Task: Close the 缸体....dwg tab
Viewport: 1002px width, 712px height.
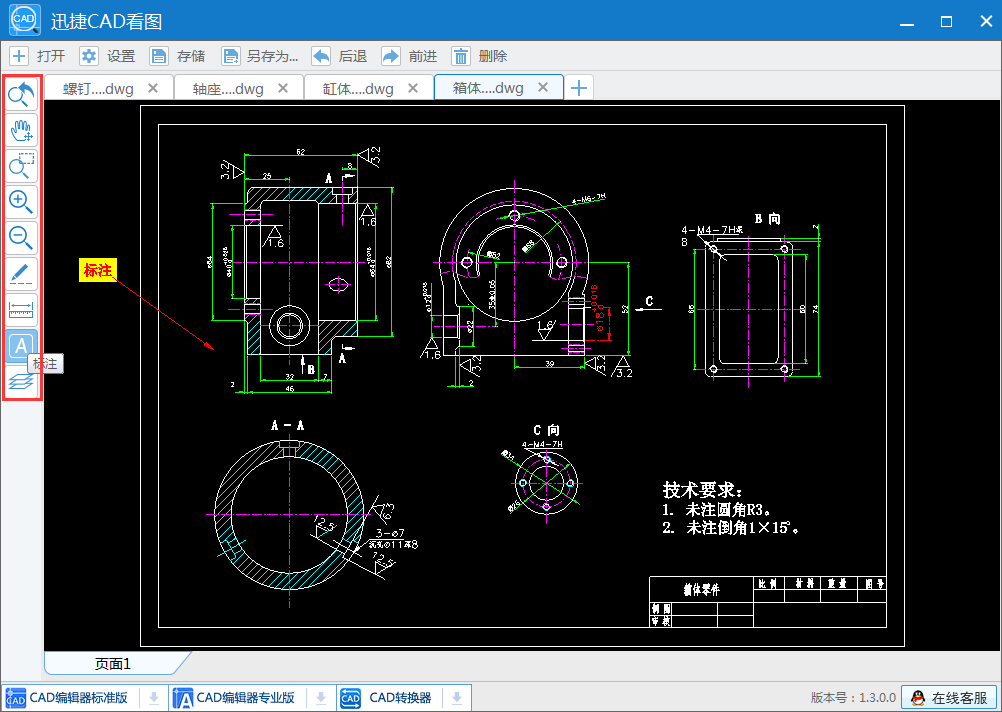Action: pos(413,88)
